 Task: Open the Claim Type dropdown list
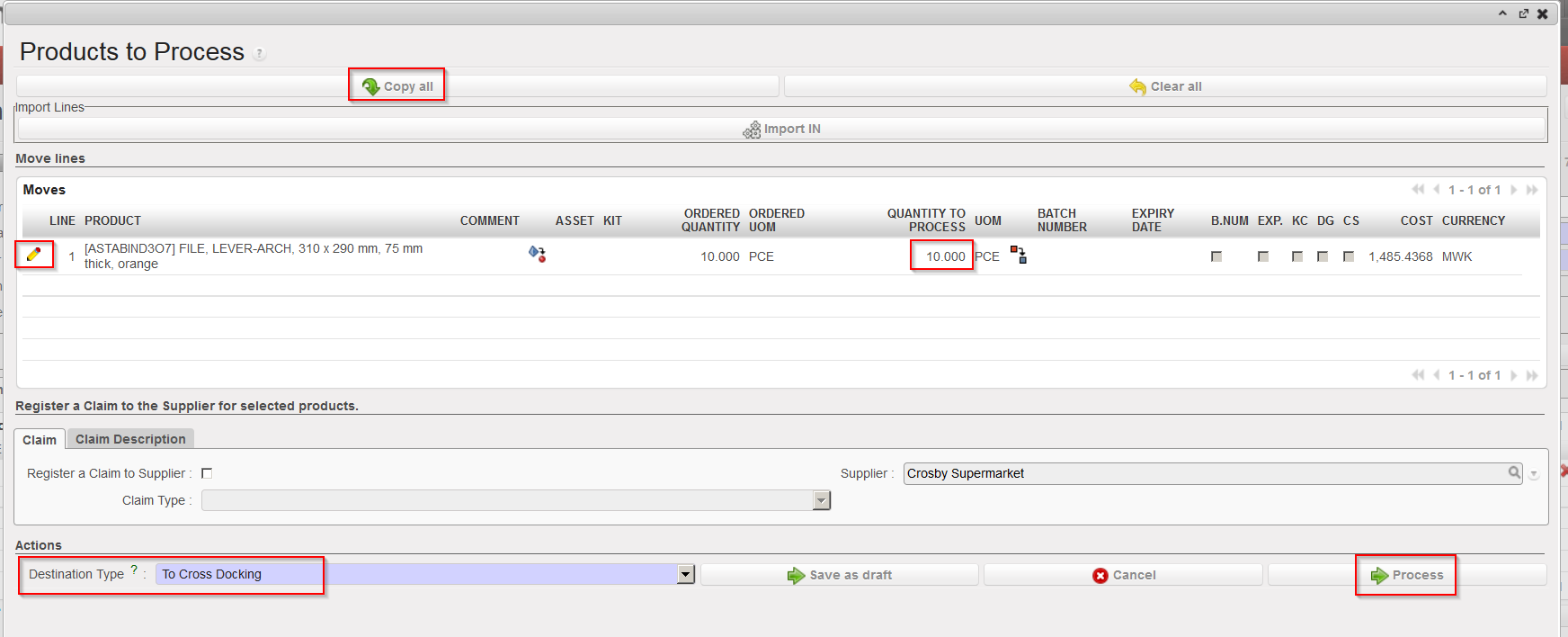click(x=821, y=500)
